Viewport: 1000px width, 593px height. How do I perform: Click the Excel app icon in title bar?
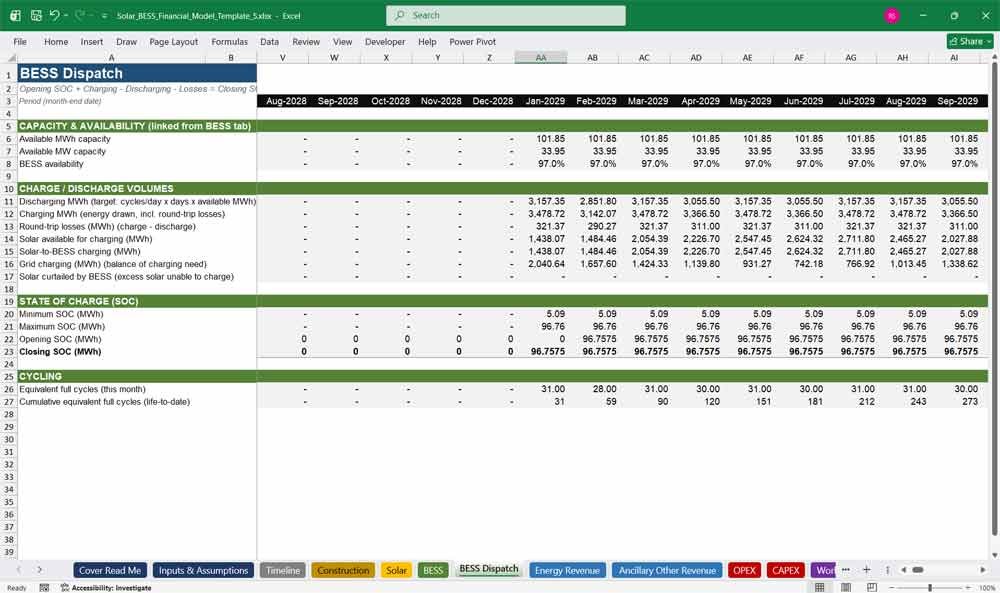click(15, 15)
